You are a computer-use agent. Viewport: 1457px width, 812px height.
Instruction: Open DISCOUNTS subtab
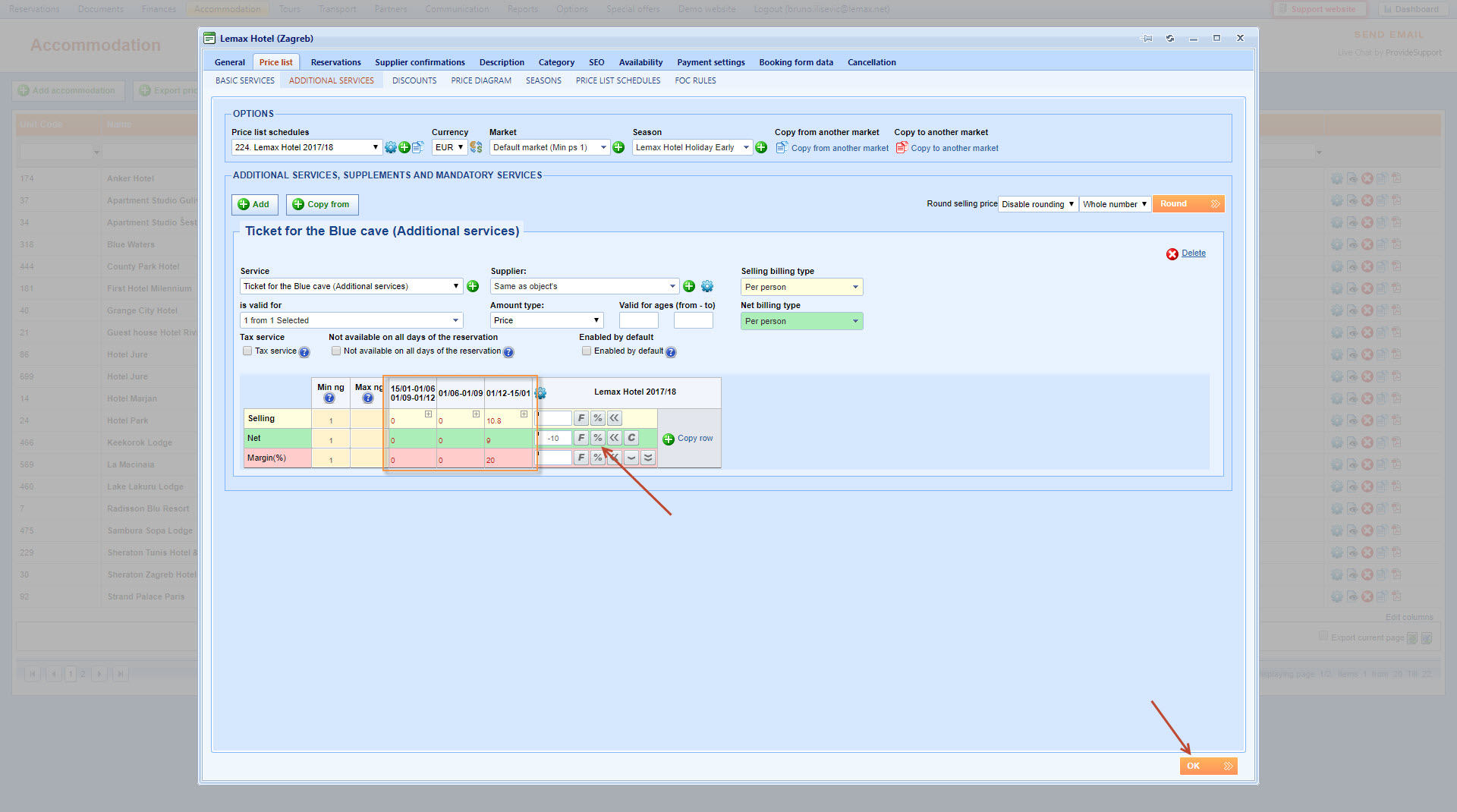pos(414,80)
